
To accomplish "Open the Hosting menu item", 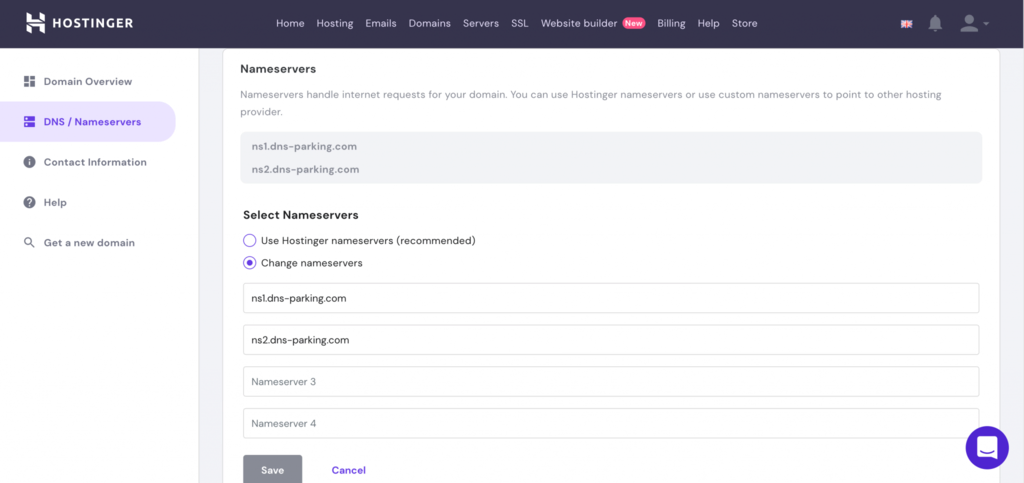I will (x=335, y=23).
